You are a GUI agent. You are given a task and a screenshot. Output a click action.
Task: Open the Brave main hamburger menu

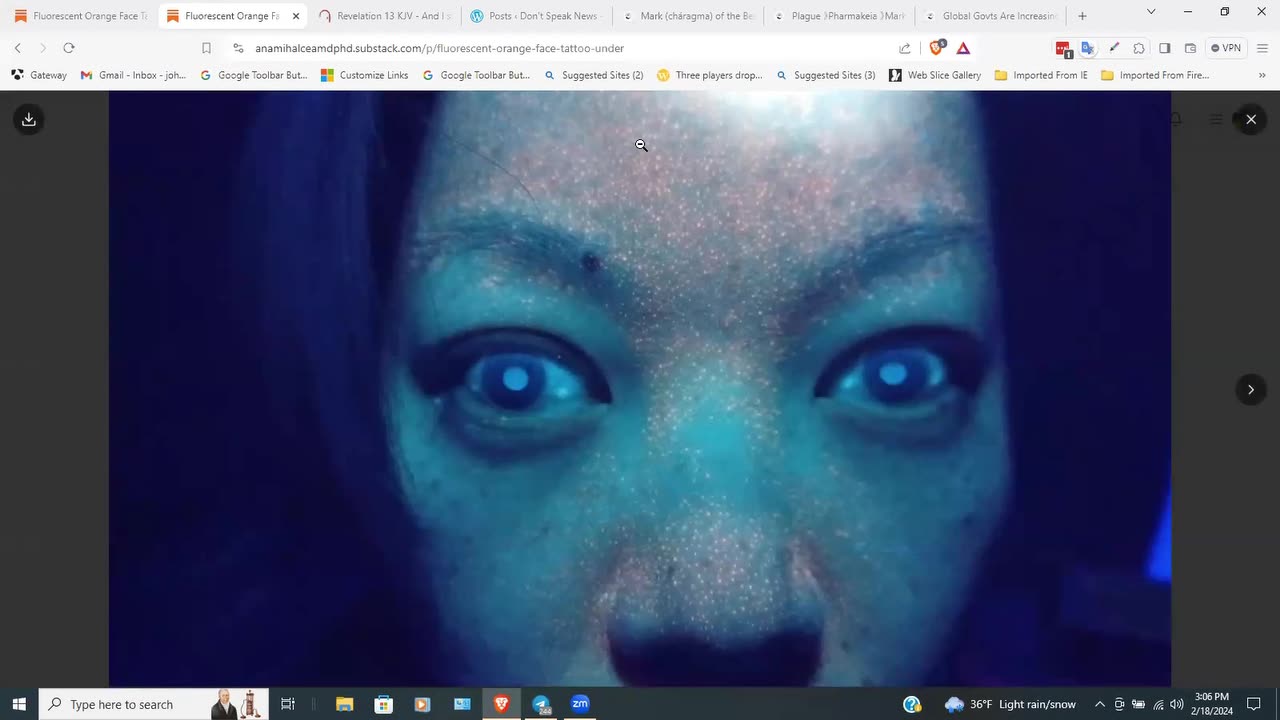point(1261,48)
